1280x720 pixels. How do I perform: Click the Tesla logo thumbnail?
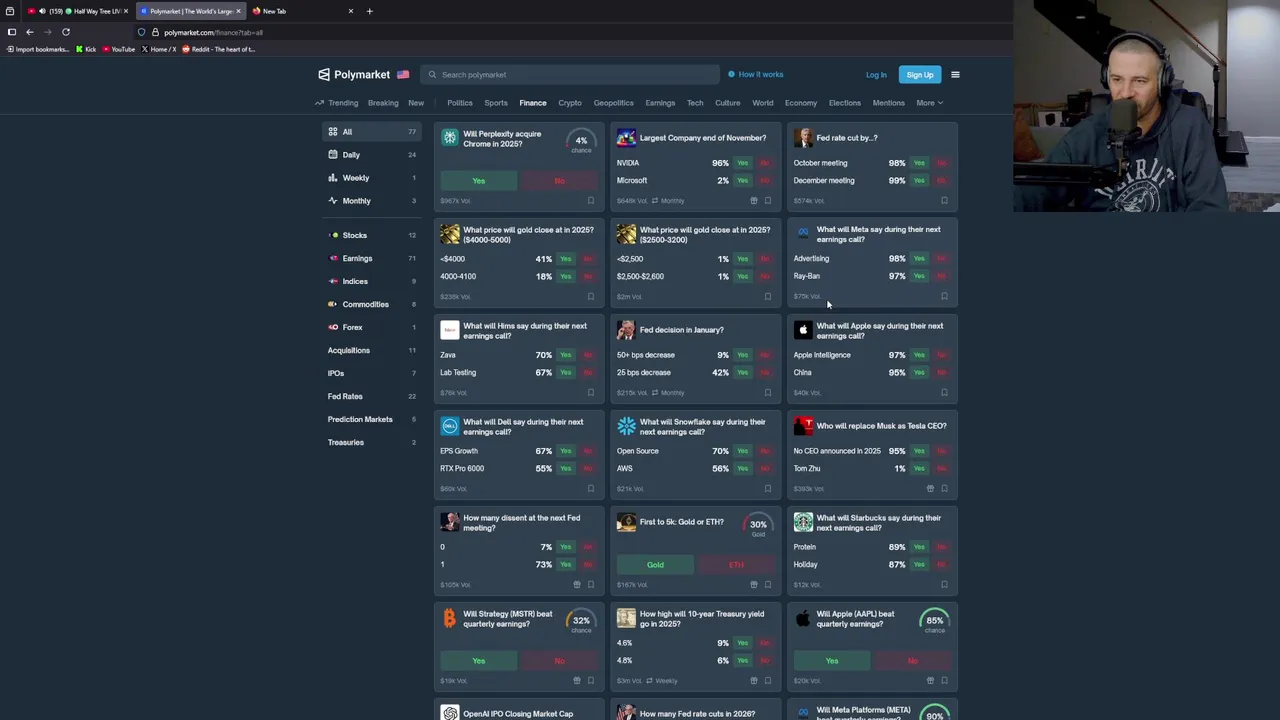click(803, 426)
